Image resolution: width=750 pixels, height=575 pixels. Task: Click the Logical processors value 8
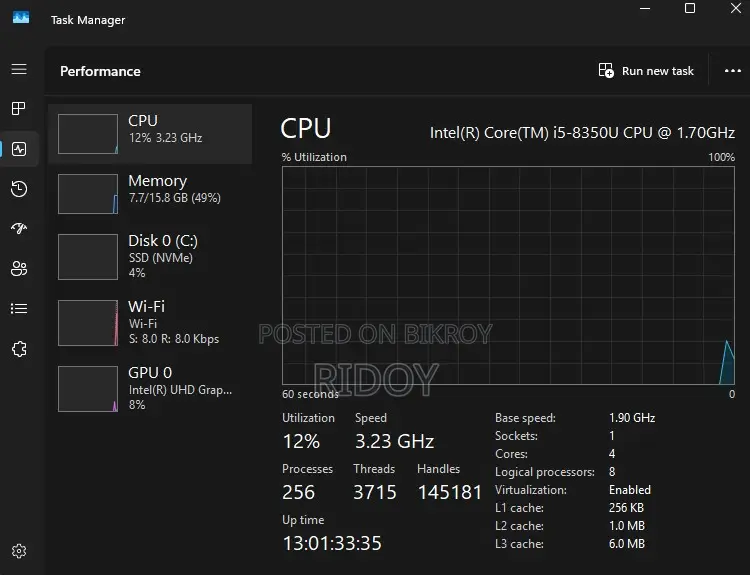[612, 472]
